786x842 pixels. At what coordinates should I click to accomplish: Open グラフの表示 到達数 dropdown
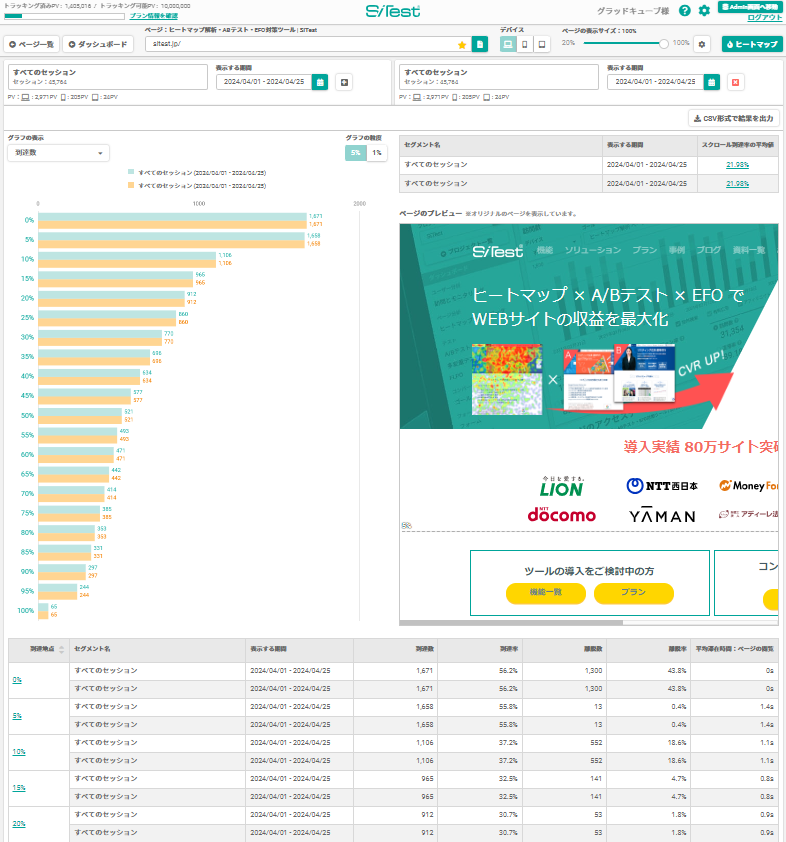(x=59, y=153)
